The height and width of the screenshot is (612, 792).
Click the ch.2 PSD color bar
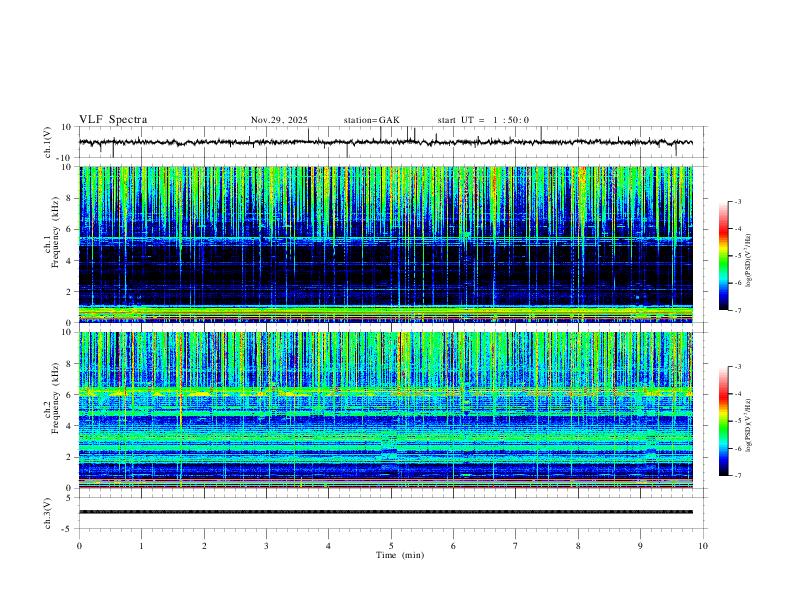[x=723, y=421]
